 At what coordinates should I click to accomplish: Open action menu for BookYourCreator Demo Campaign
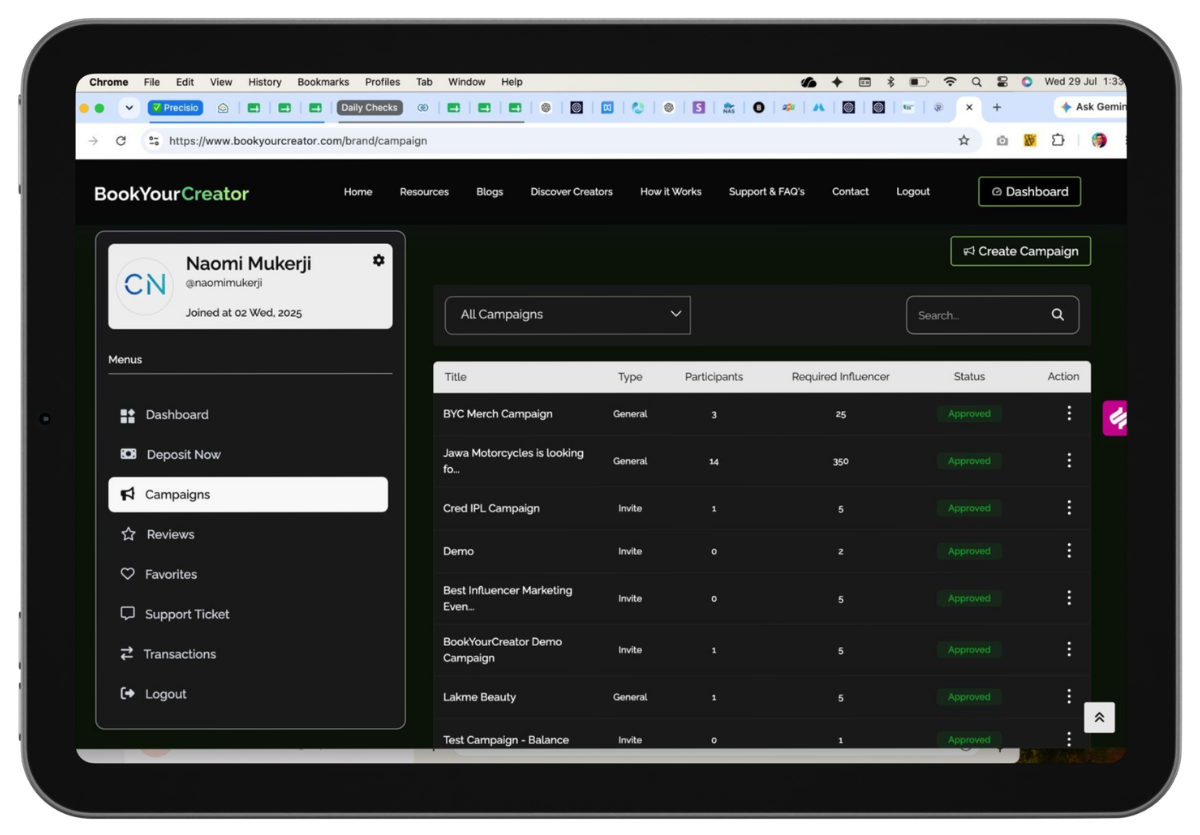[1069, 649]
